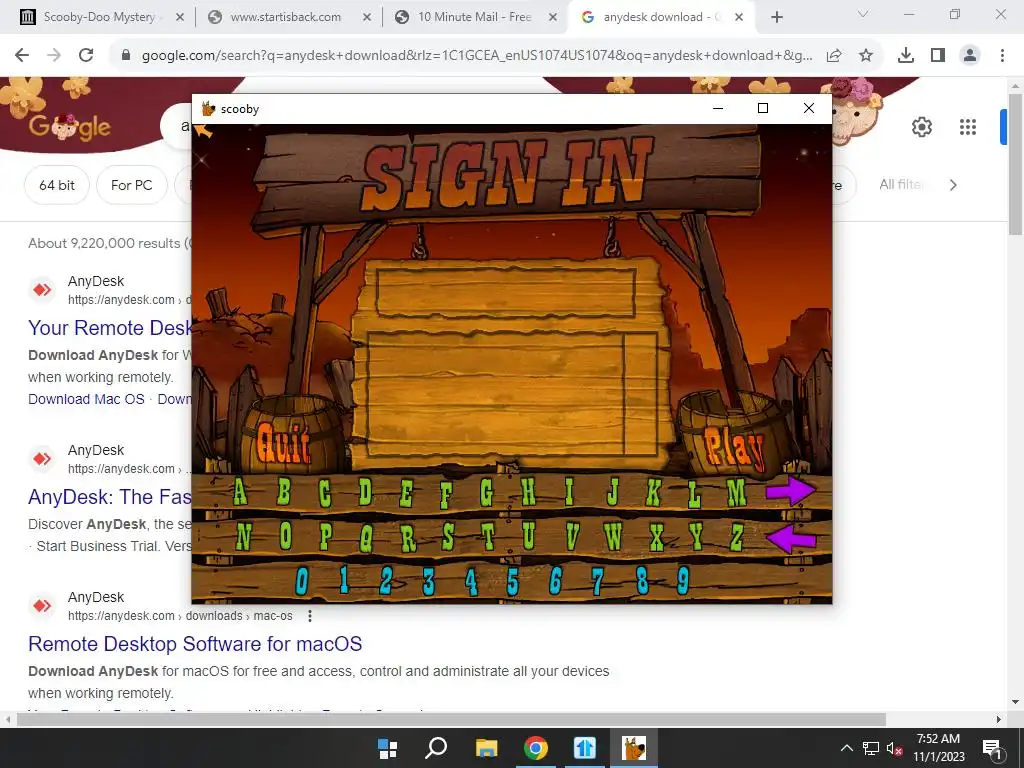Click letter A on the sign-in keyboard
The image size is (1024, 768).
(240, 492)
